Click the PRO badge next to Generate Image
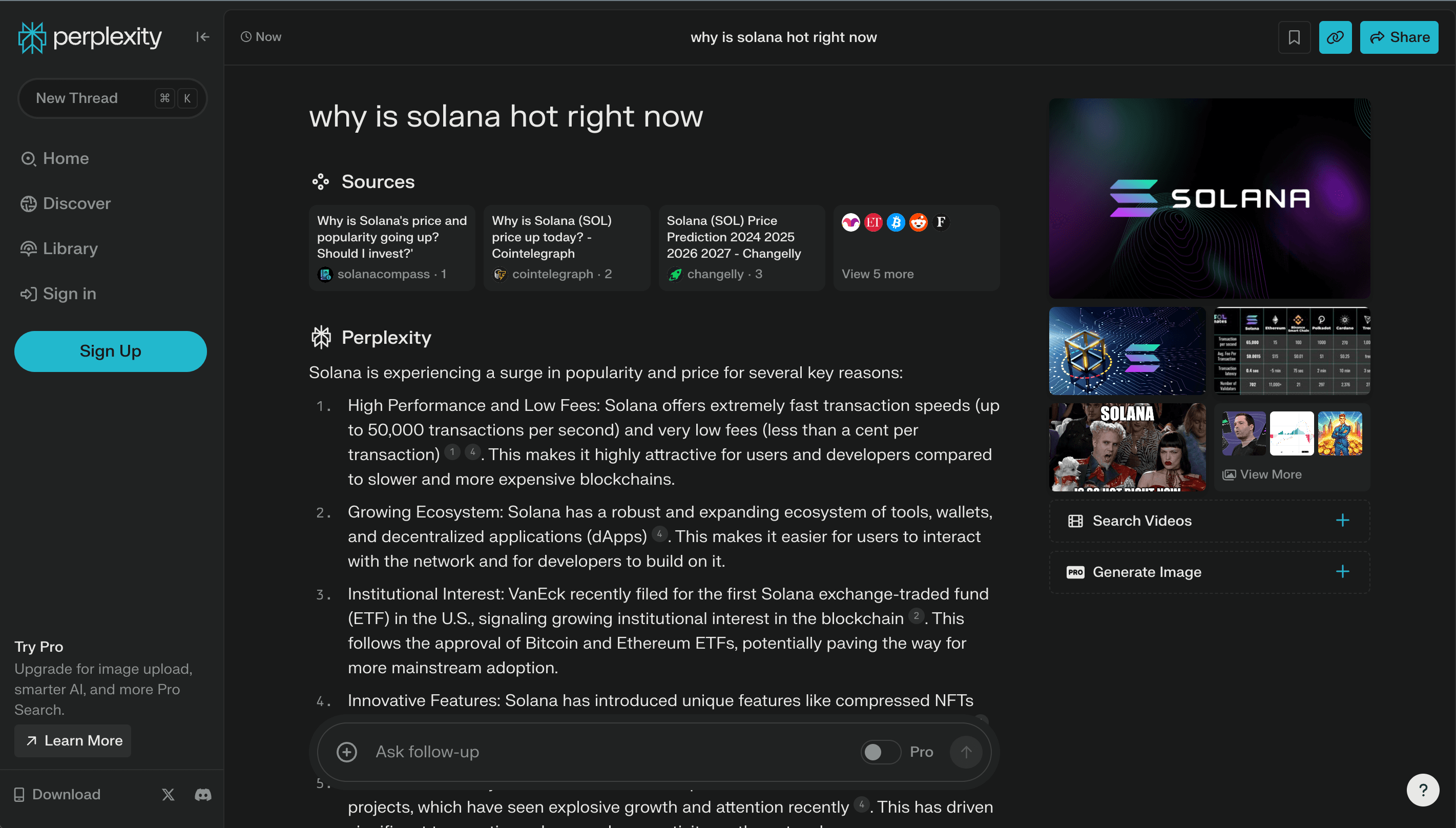The width and height of the screenshot is (1456, 828). tap(1075, 572)
